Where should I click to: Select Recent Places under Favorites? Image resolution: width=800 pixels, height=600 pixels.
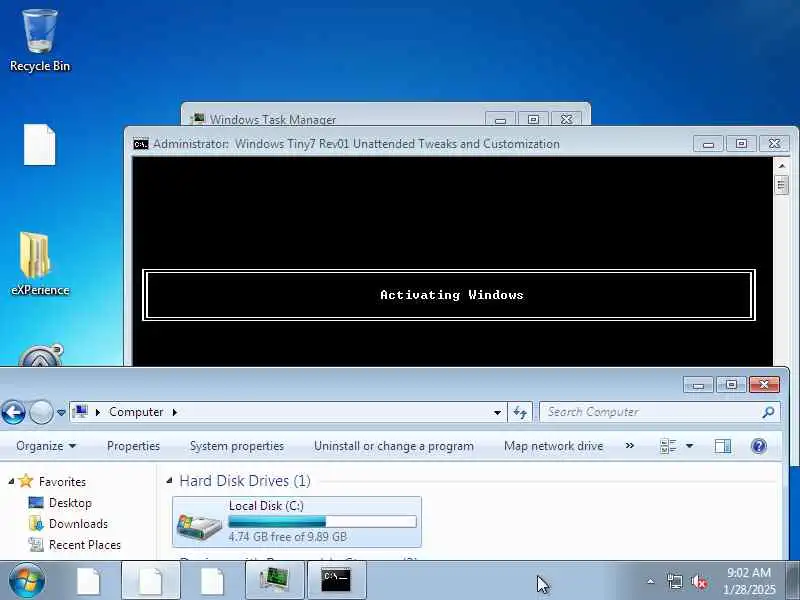85,545
